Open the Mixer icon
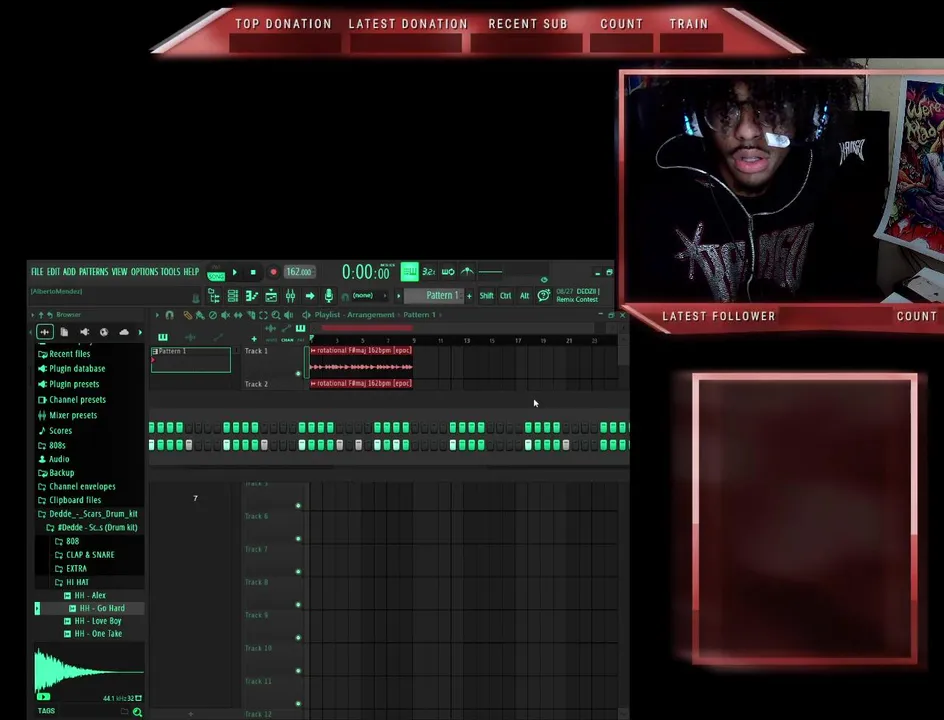The image size is (944, 720). [290, 296]
